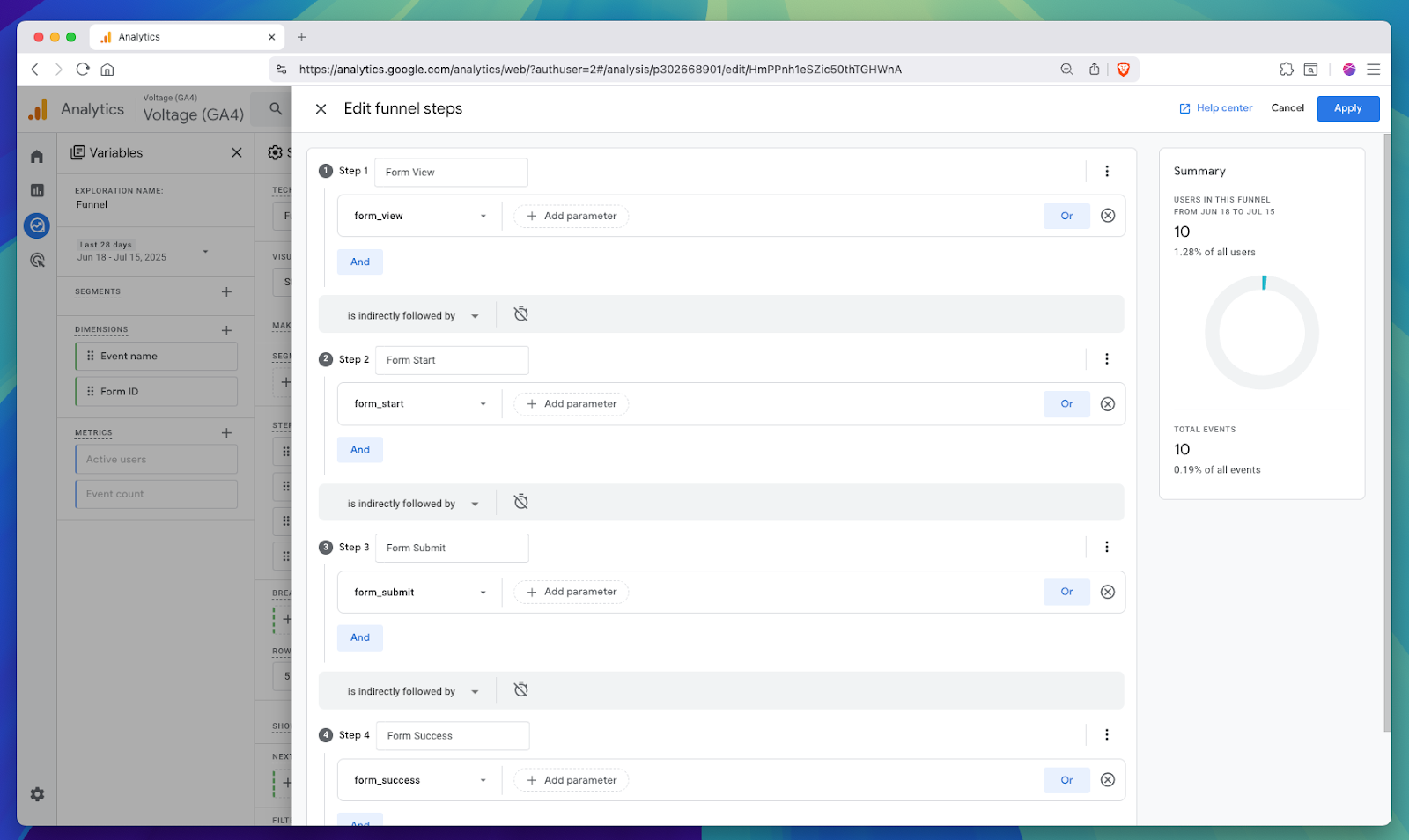Open Advertising in Analytics sidebar
Image resolution: width=1409 pixels, height=840 pixels.
[x=37, y=260]
